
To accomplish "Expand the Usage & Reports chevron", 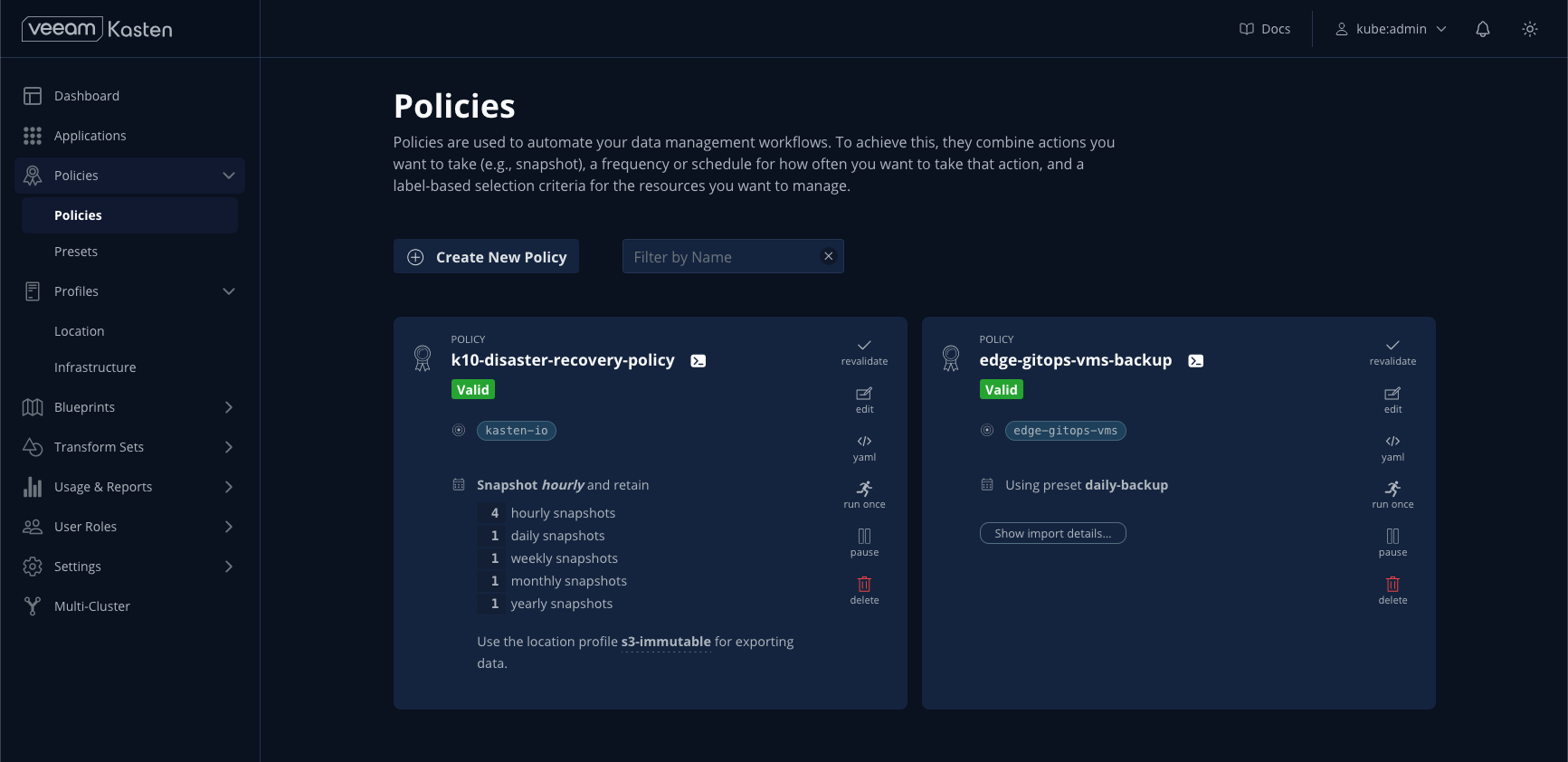I will click(229, 487).
